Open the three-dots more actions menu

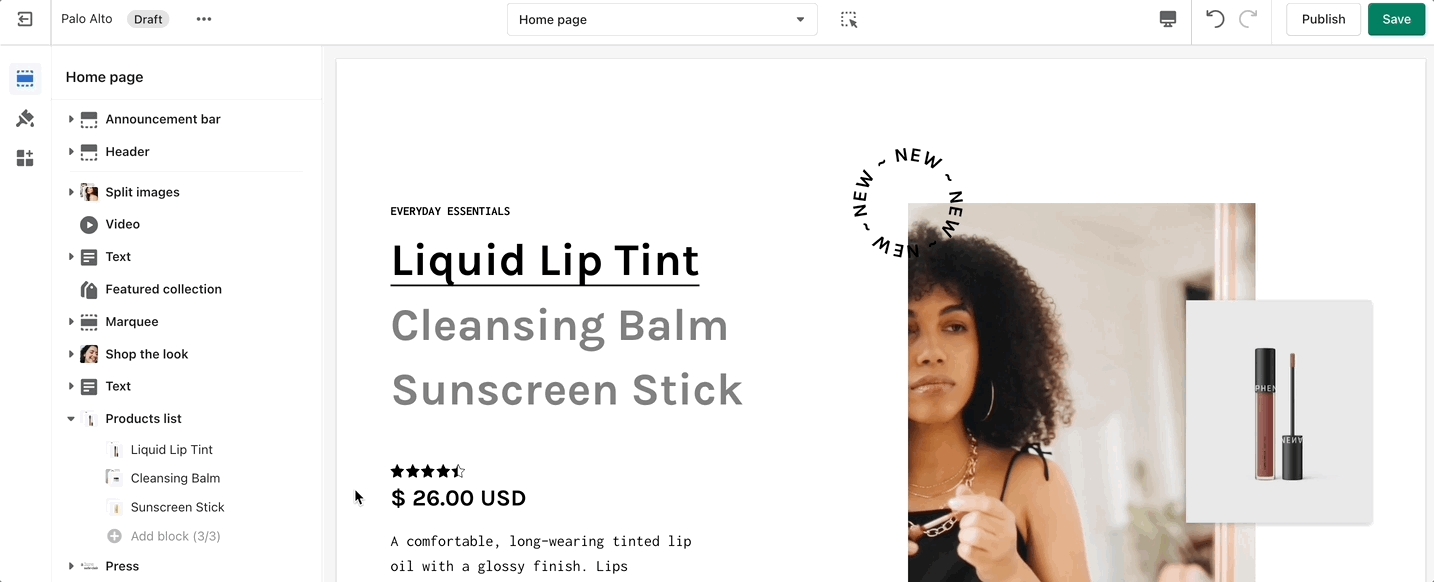pos(204,19)
